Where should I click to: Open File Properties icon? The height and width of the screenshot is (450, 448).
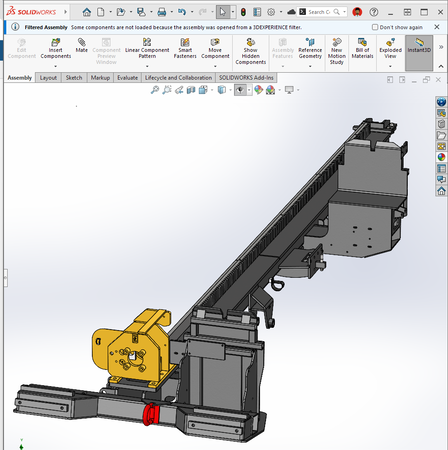click(257, 12)
